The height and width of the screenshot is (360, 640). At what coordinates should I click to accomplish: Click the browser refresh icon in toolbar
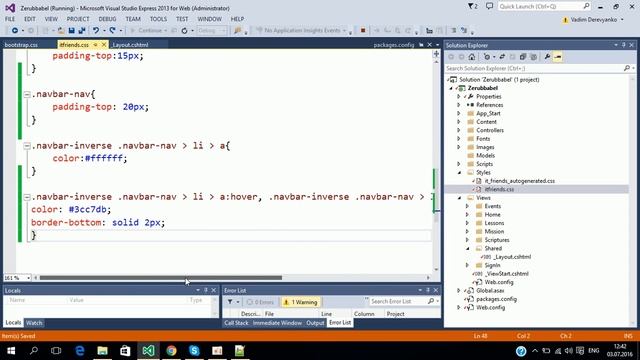[184, 31]
